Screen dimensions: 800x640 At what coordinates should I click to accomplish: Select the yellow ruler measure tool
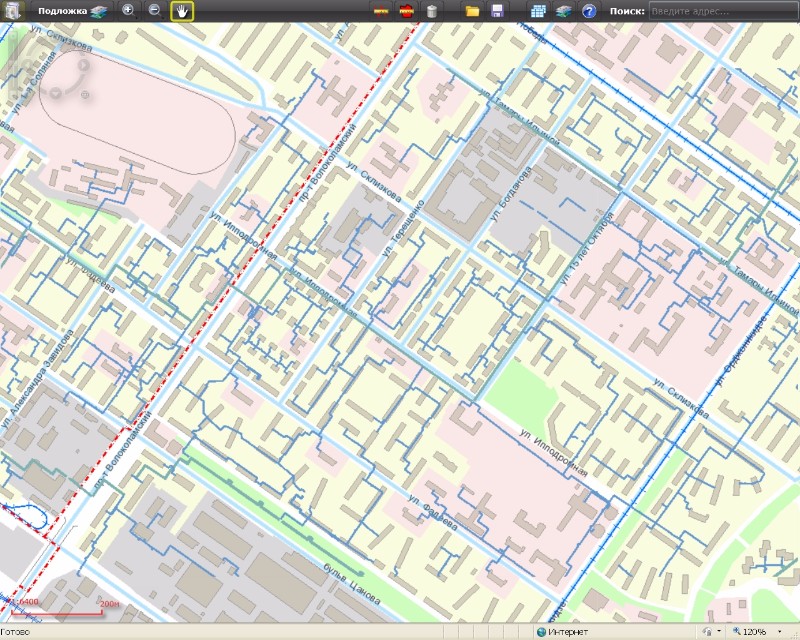tap(381, 12)
